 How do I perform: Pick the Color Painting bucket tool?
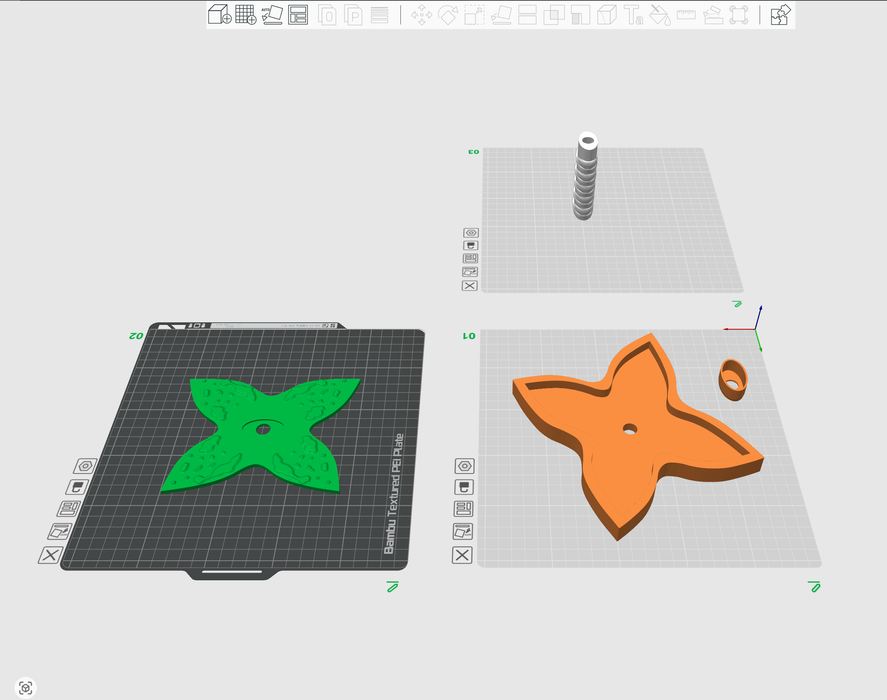(x=659, y=15)
